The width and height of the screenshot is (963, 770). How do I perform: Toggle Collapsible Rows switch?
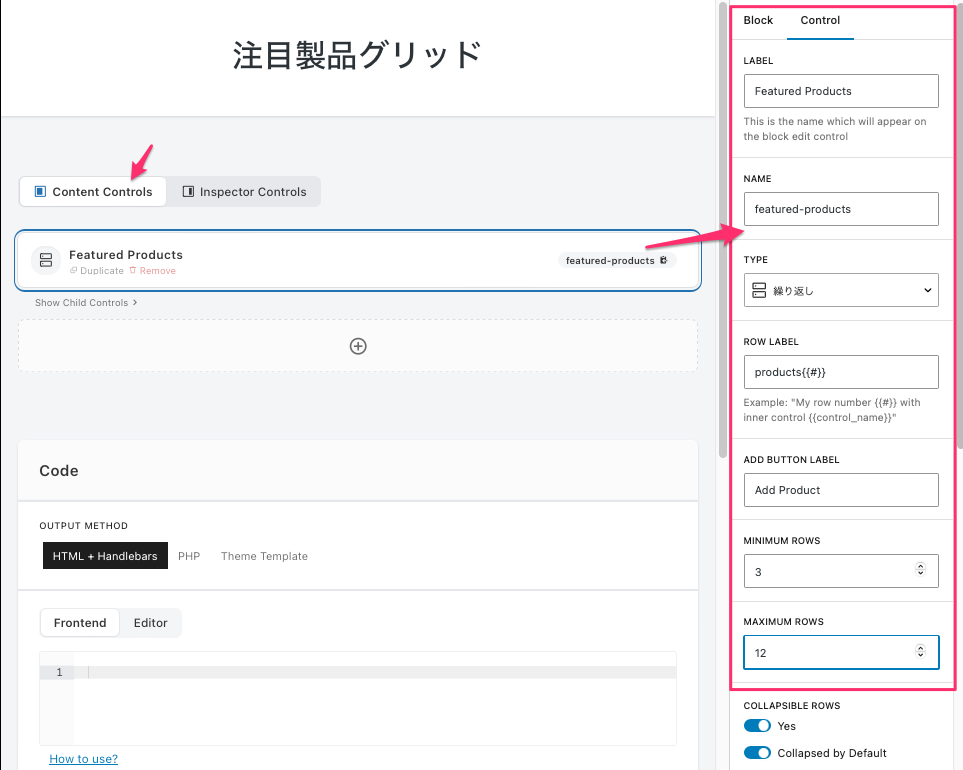(x=757, y=726)
